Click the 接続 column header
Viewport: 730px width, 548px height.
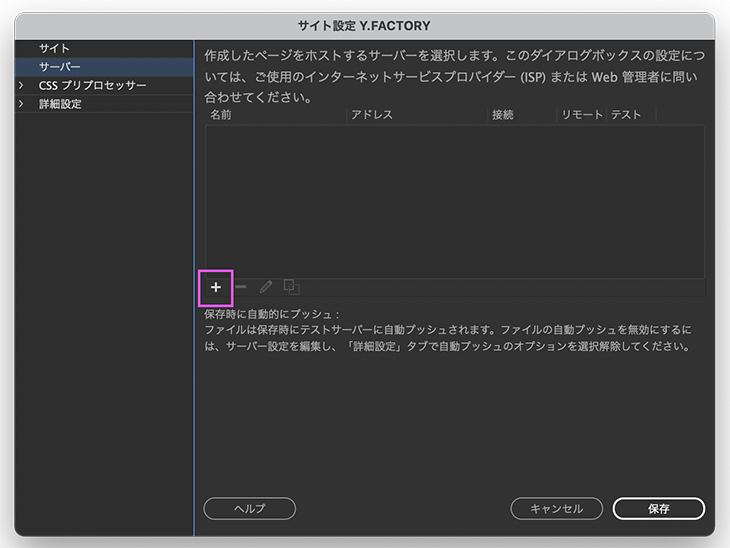pos(522,115)
